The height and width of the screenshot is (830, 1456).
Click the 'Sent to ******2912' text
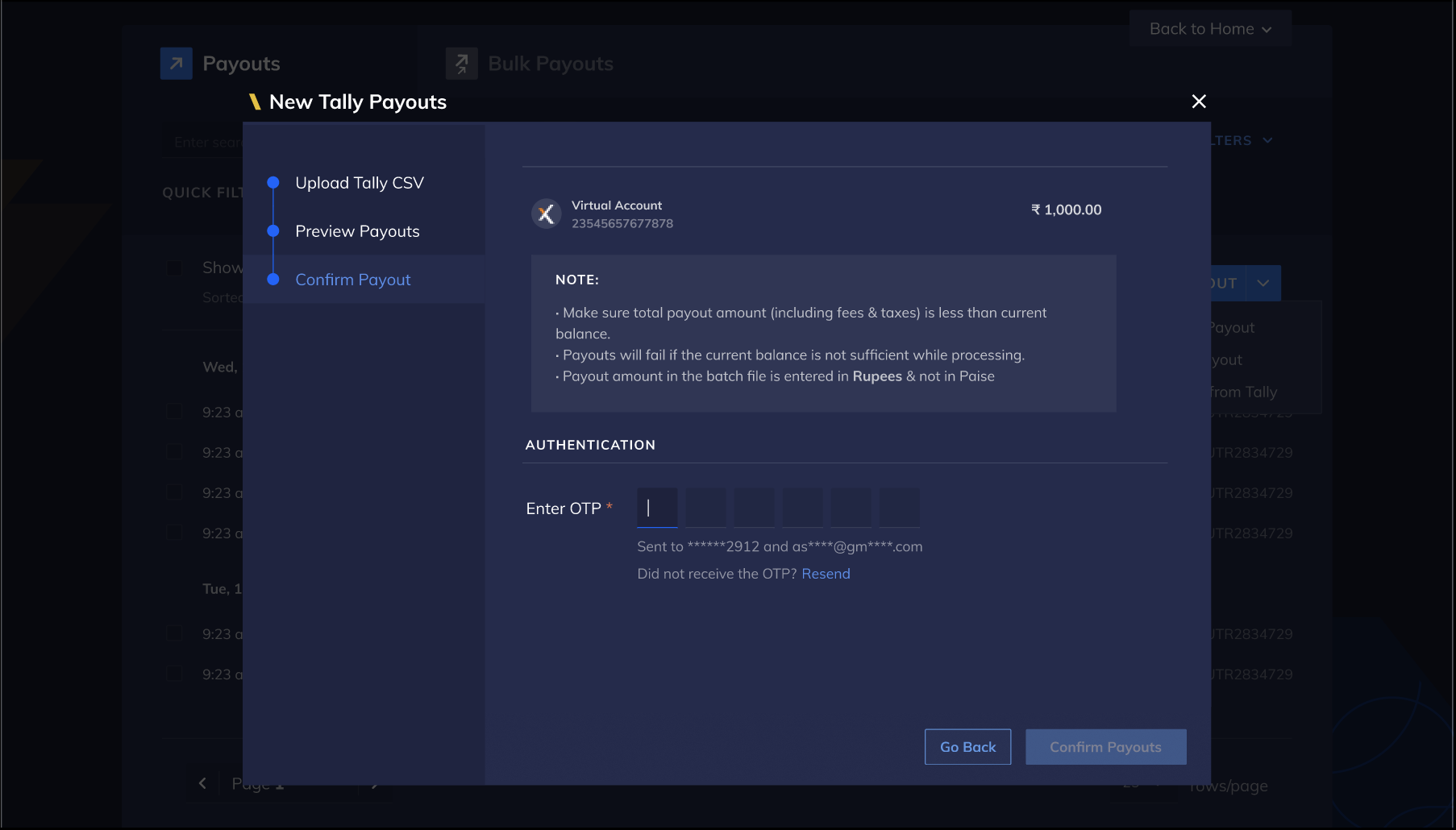(x=698, y=546)
